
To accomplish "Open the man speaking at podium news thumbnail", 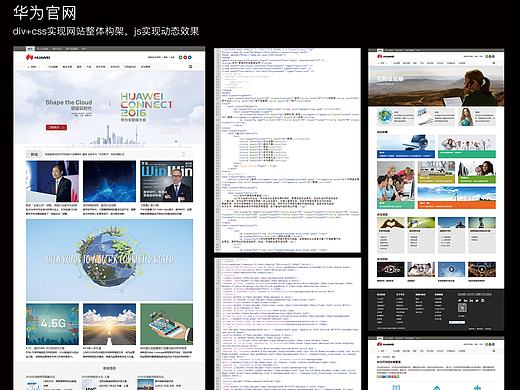I will [53, 181].
